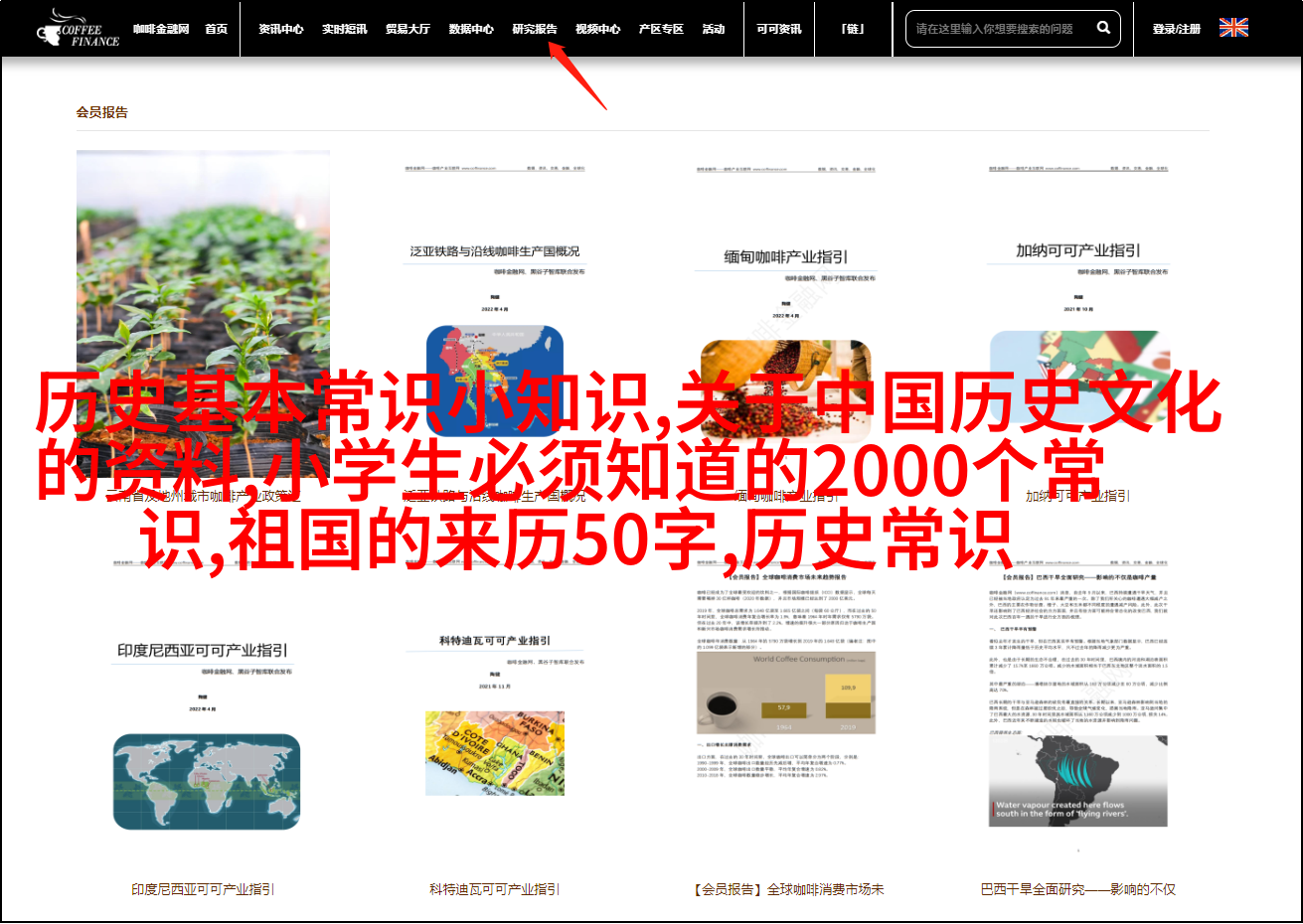The height and width of the screenshot is (924, 1303).
Task: Click the 可可资讯 nav link
Action: 778,29
